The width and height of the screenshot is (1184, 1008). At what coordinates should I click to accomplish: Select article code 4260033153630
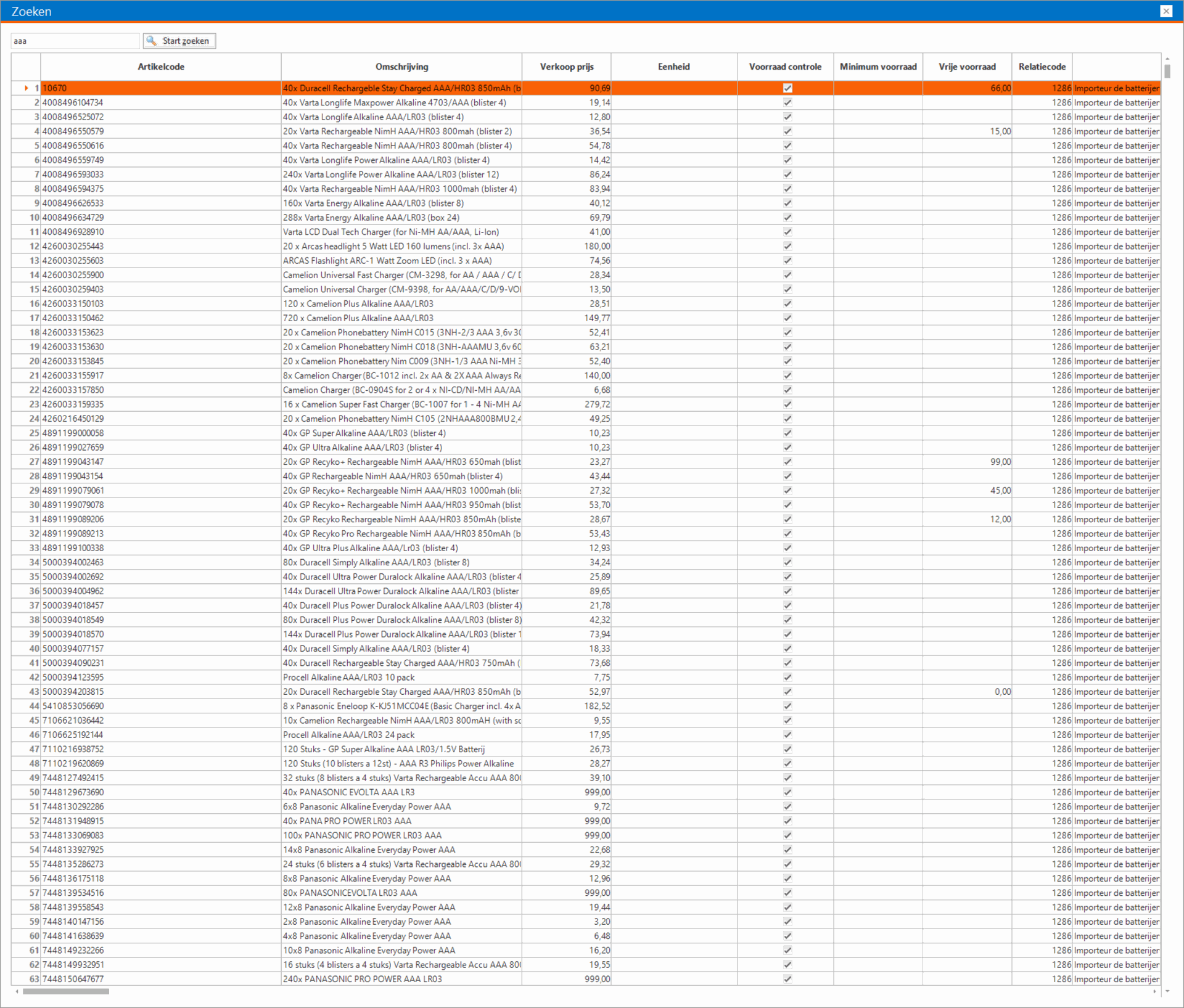[73, 347]
